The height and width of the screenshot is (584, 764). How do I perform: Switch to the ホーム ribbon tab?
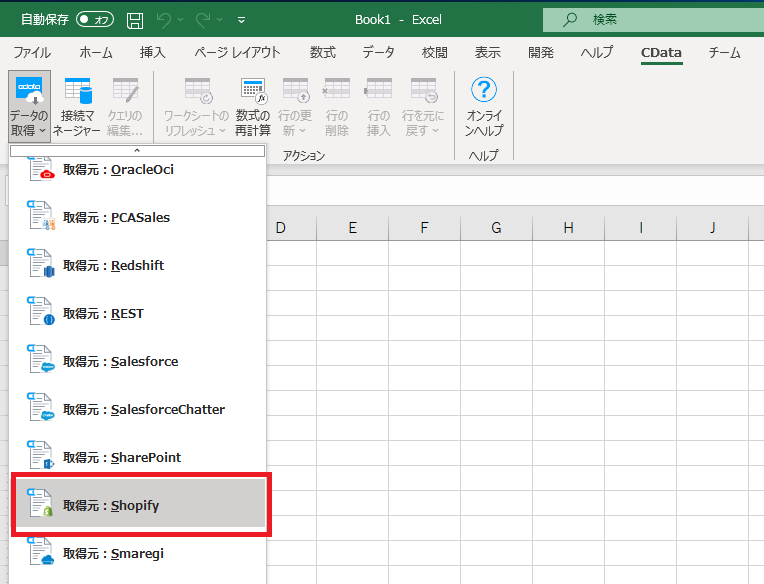coord(96,52)
